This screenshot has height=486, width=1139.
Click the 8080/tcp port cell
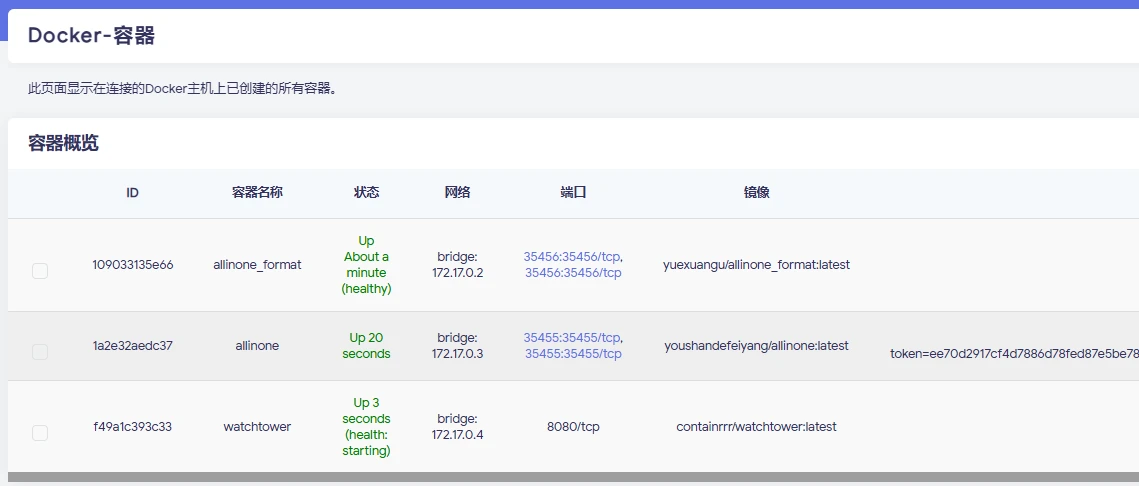point(573,426)
